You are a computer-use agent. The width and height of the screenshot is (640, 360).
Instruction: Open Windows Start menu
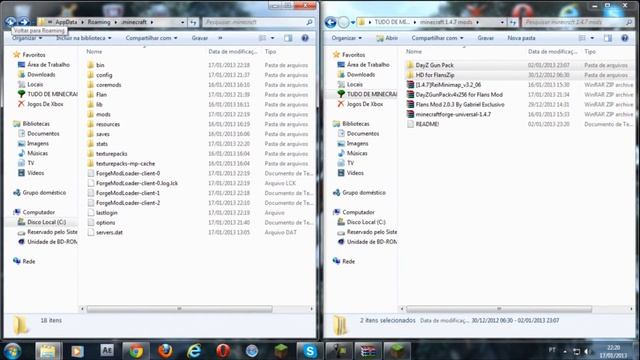12,351
